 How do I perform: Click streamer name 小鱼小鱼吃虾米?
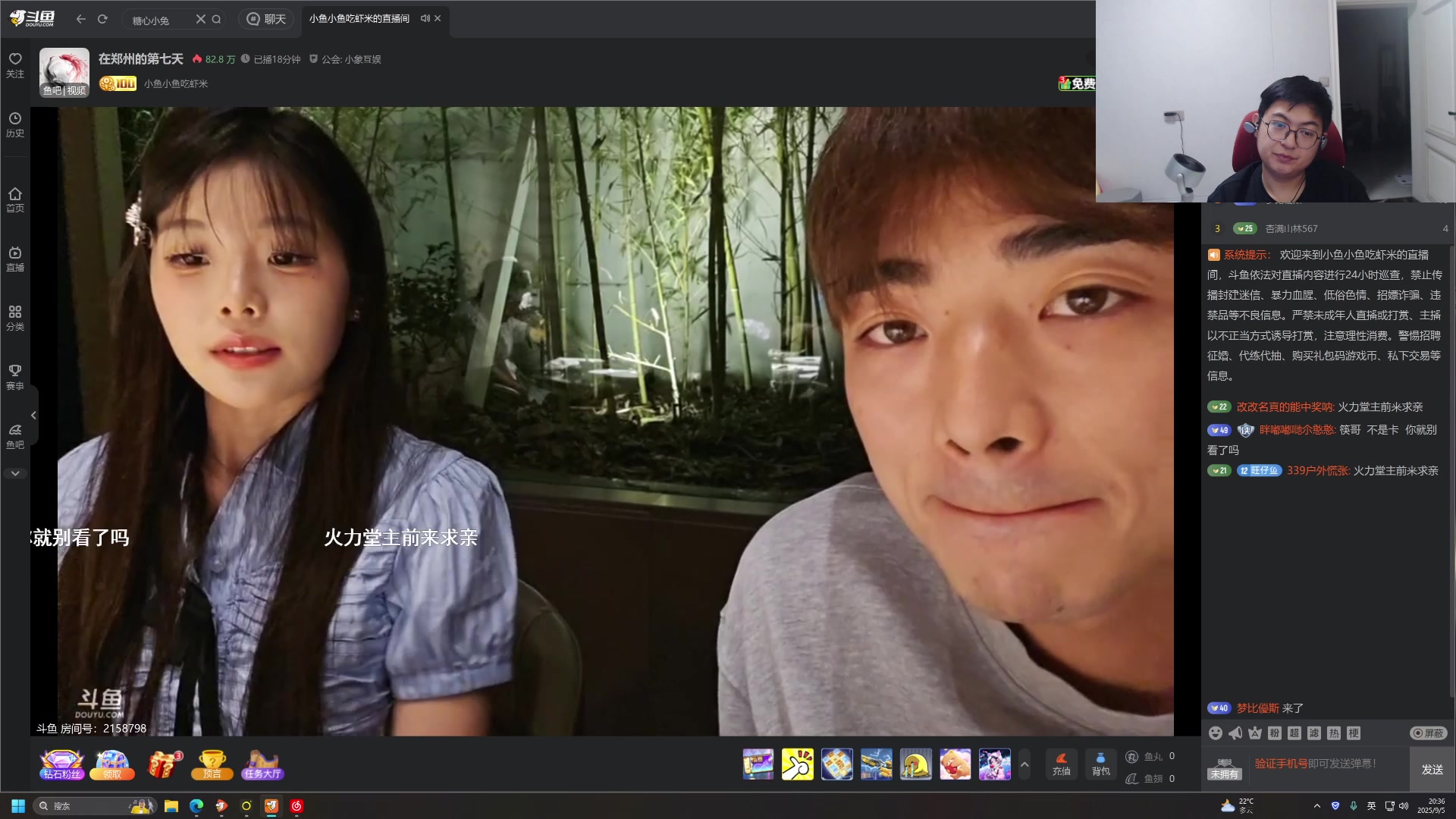[x=176, y=83]
